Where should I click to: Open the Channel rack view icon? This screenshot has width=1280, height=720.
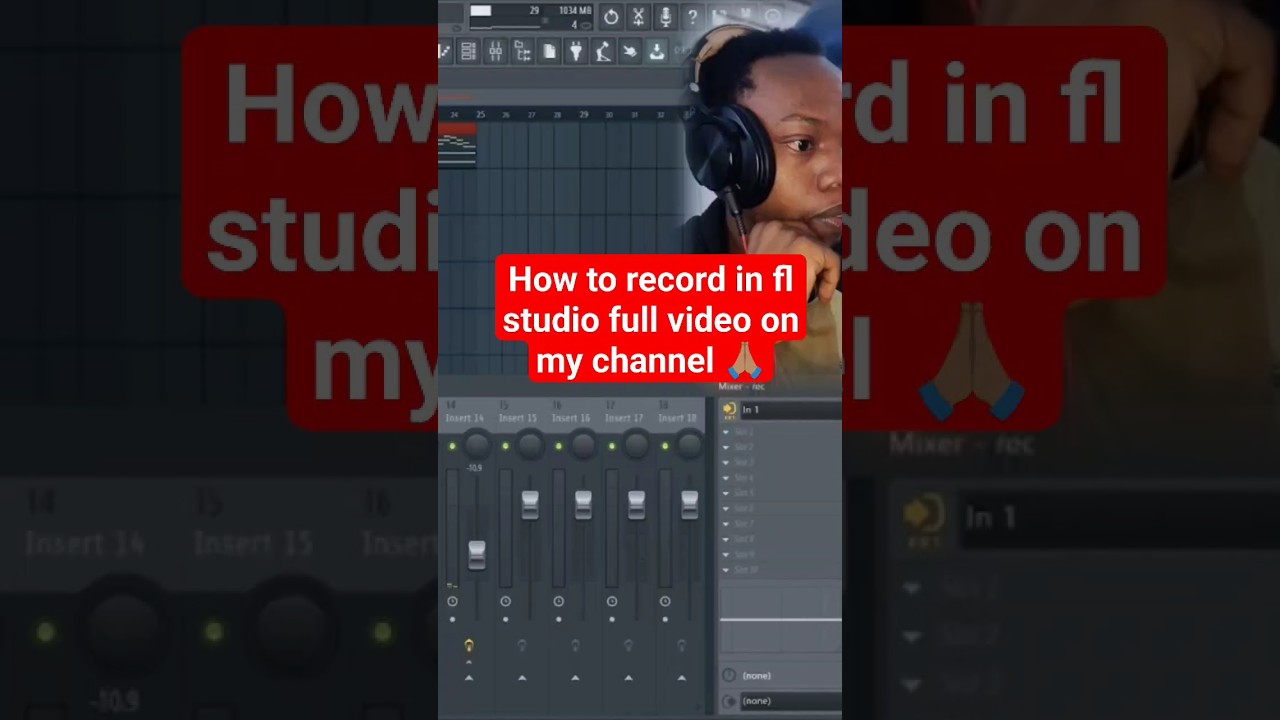click(x=468, y=50)
